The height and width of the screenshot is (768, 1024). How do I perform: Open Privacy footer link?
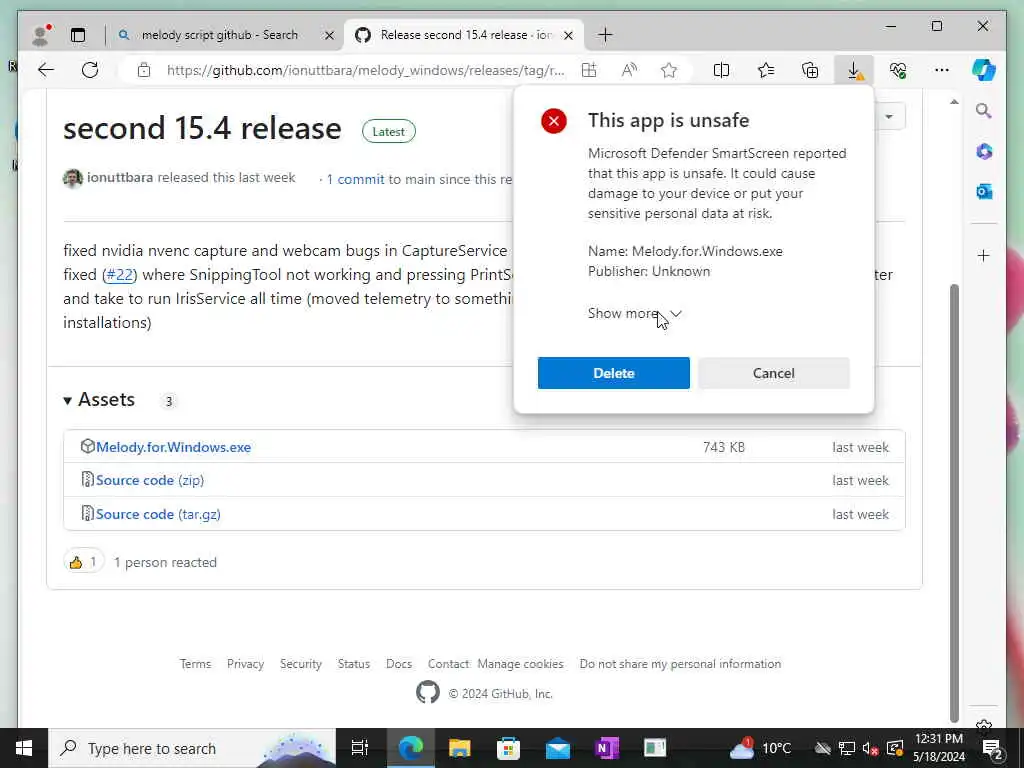coord(246,664)
